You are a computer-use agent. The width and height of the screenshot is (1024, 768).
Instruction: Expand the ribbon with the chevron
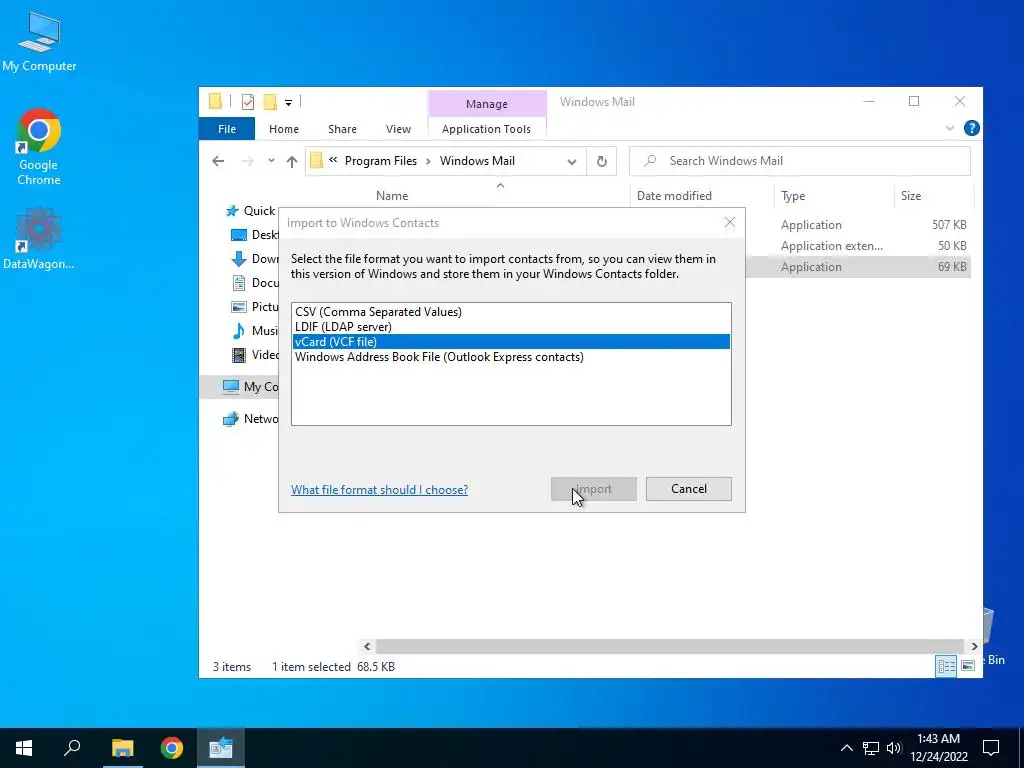tap(950, 129)
